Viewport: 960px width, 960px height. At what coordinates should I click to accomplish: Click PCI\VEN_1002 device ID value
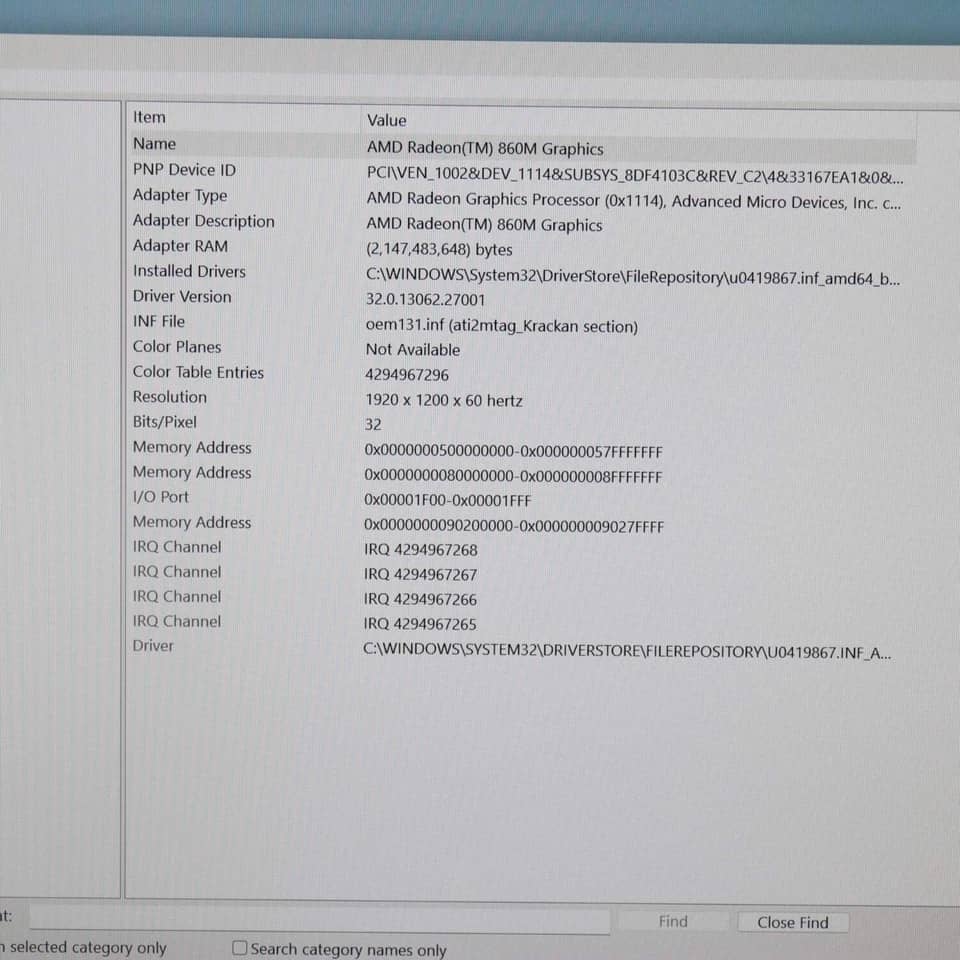pos(635,176)
